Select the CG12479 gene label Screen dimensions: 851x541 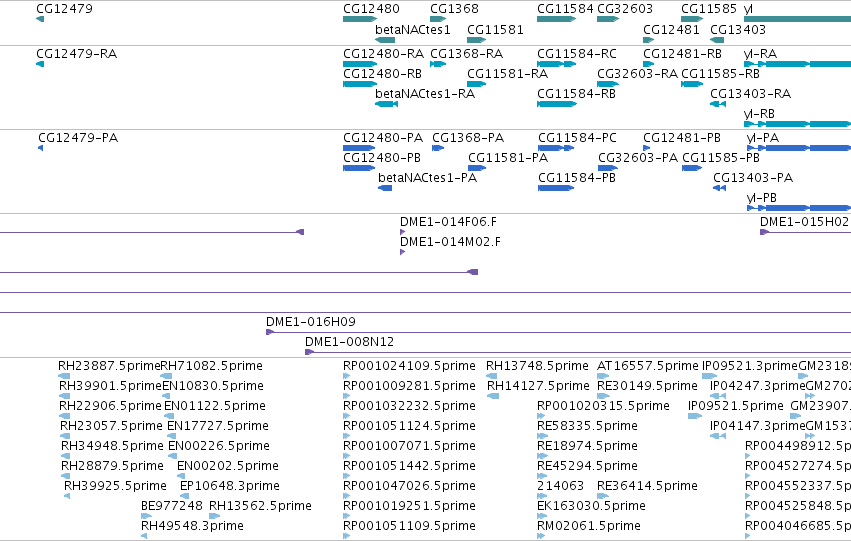[64, 9]
